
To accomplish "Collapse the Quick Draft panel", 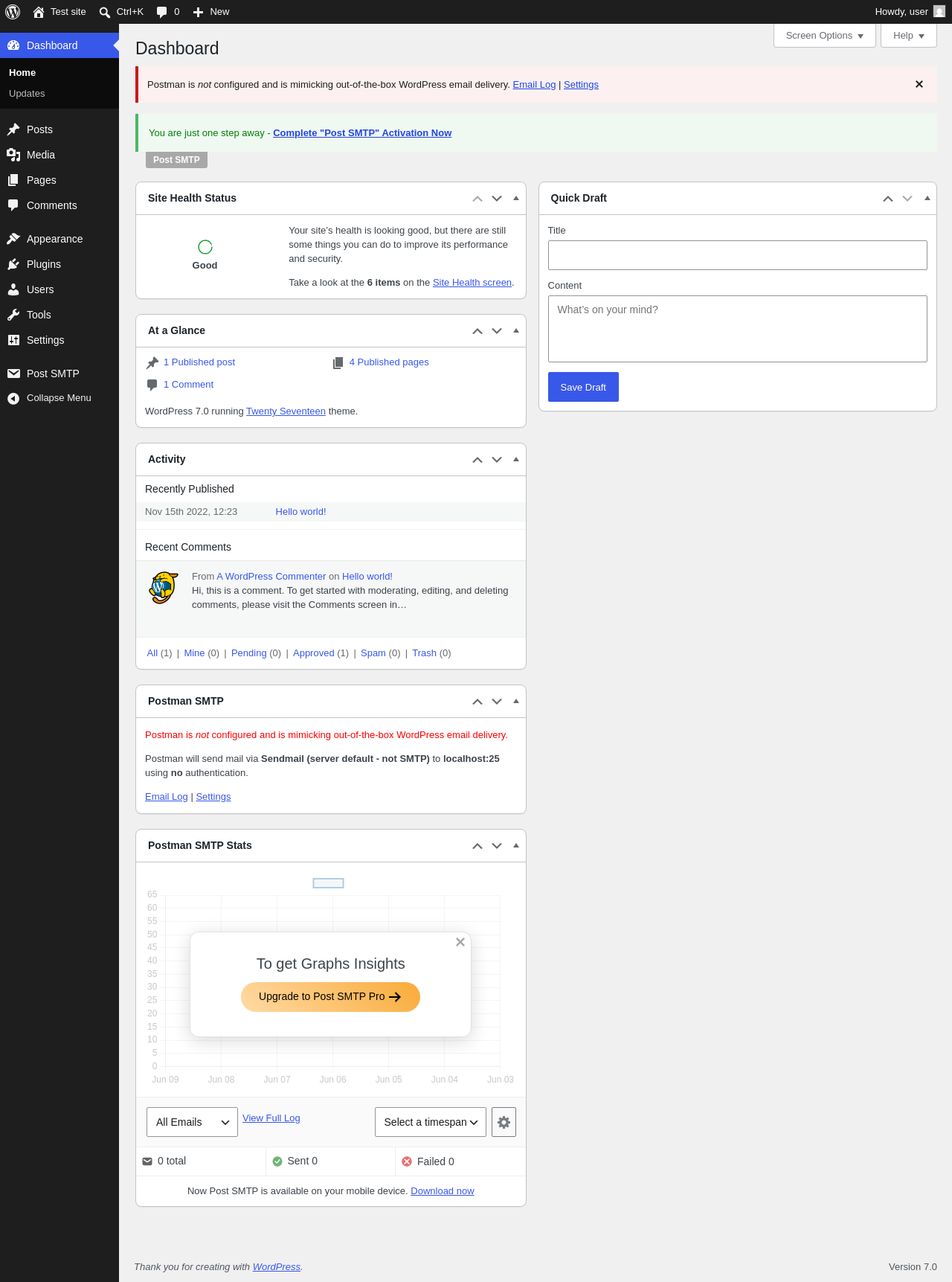I will pos(927,198).
